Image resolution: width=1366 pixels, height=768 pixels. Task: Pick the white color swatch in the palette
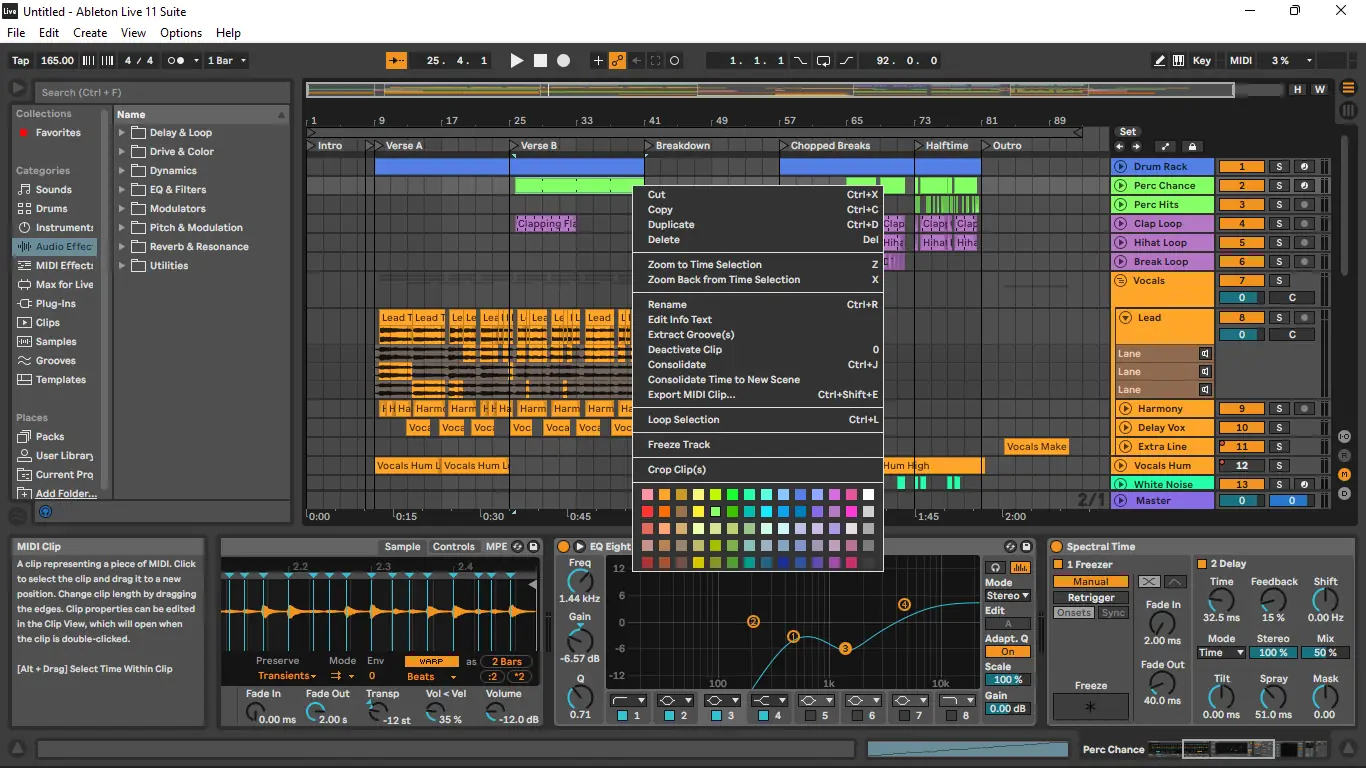click(x=868, y=495)
